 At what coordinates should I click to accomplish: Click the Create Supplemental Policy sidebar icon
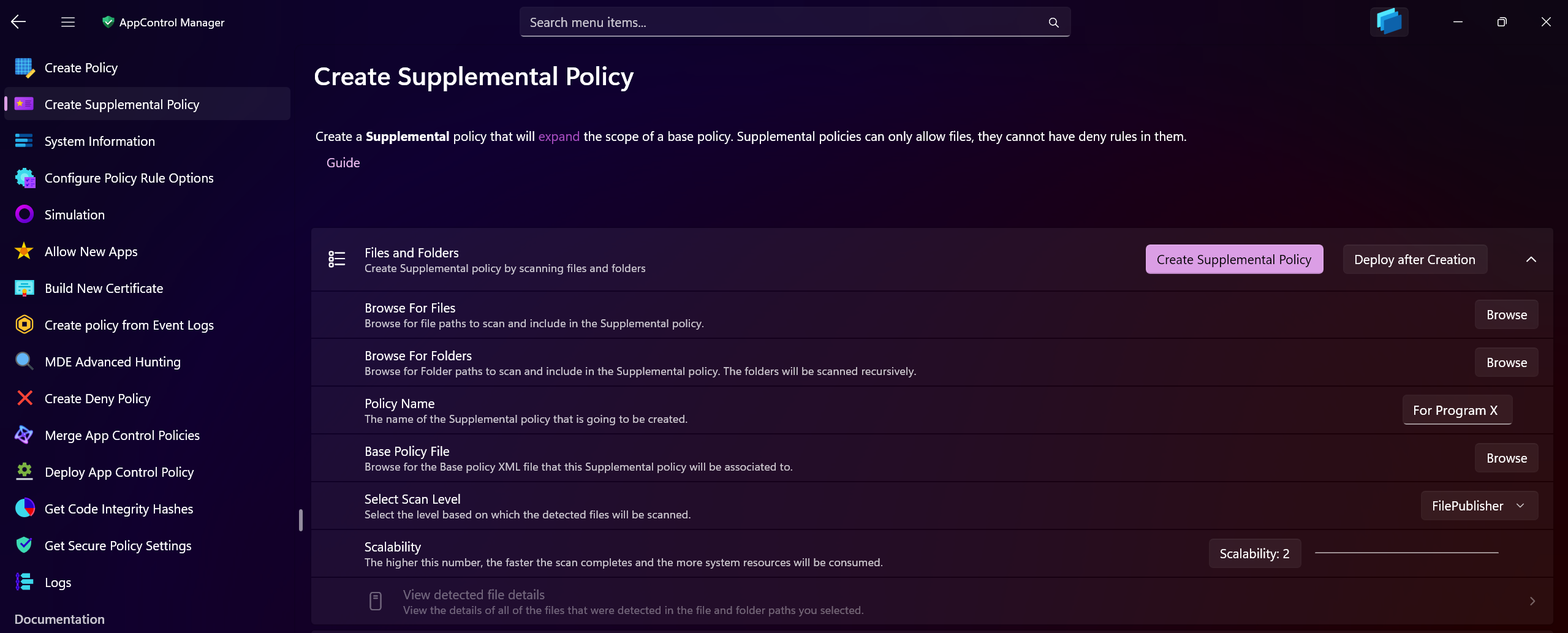pyautogui.click(x=25, y=104)
